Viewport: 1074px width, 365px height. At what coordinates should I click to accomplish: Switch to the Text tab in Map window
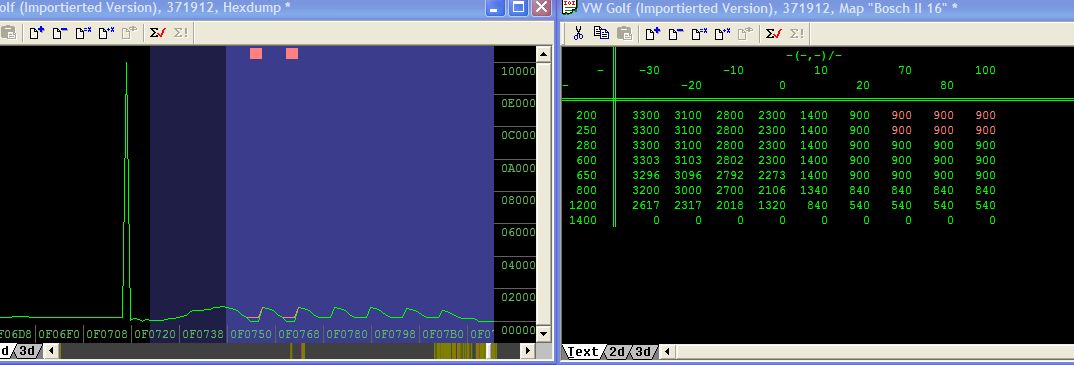click(583, 351)
